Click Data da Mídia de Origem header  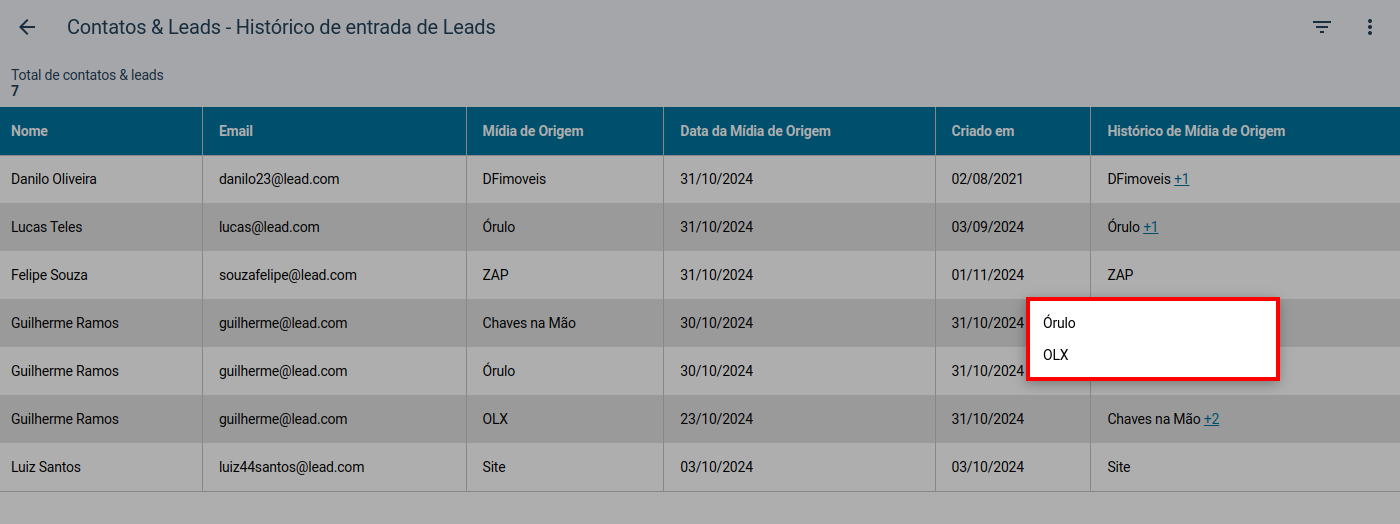(755, 131)
